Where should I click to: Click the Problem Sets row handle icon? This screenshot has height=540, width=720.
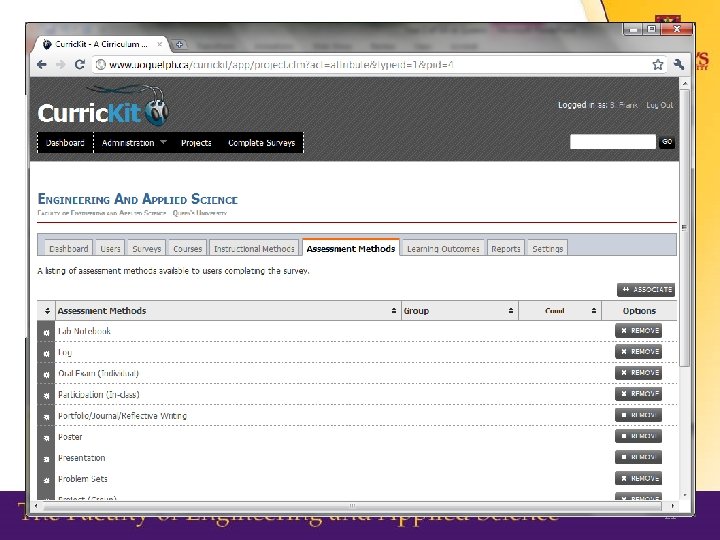pyautogui.click(x=46, y=480)
